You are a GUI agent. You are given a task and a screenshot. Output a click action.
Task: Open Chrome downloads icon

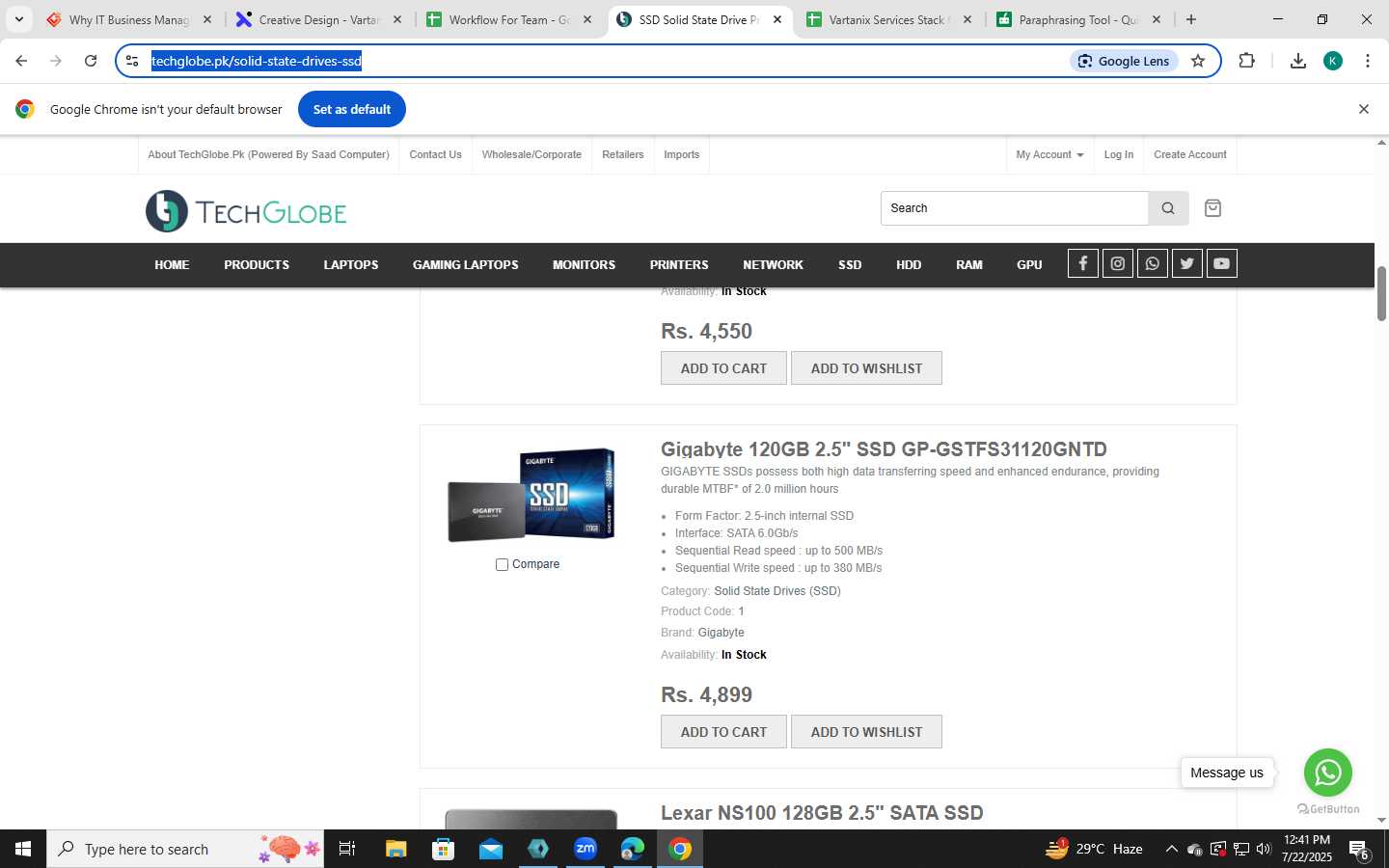click(x=1298, y=61)
